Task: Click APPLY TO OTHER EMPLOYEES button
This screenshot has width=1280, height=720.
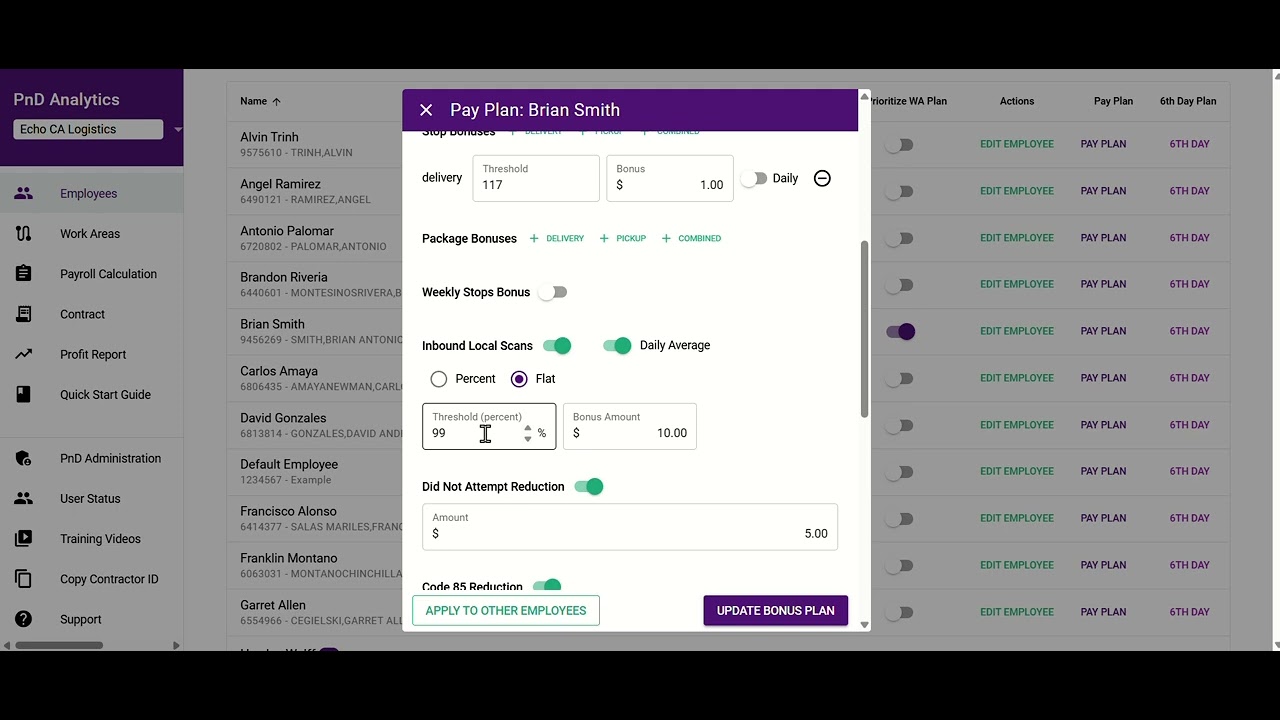Action: pos(506,611)
